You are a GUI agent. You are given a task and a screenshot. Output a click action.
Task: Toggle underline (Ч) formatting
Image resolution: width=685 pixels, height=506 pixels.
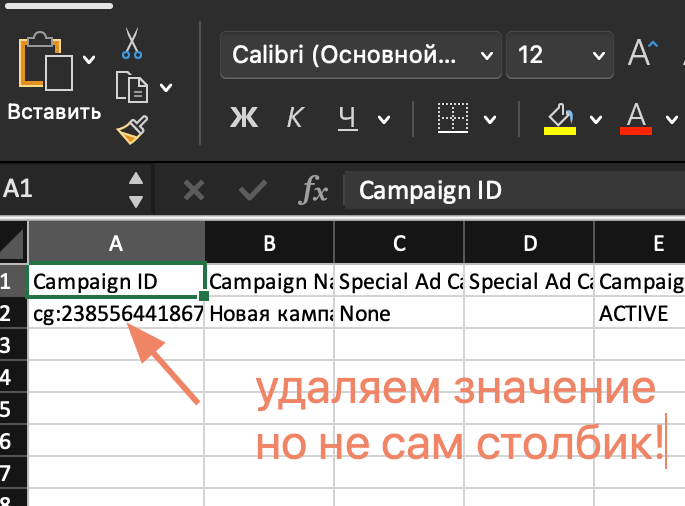pos(348,118)
